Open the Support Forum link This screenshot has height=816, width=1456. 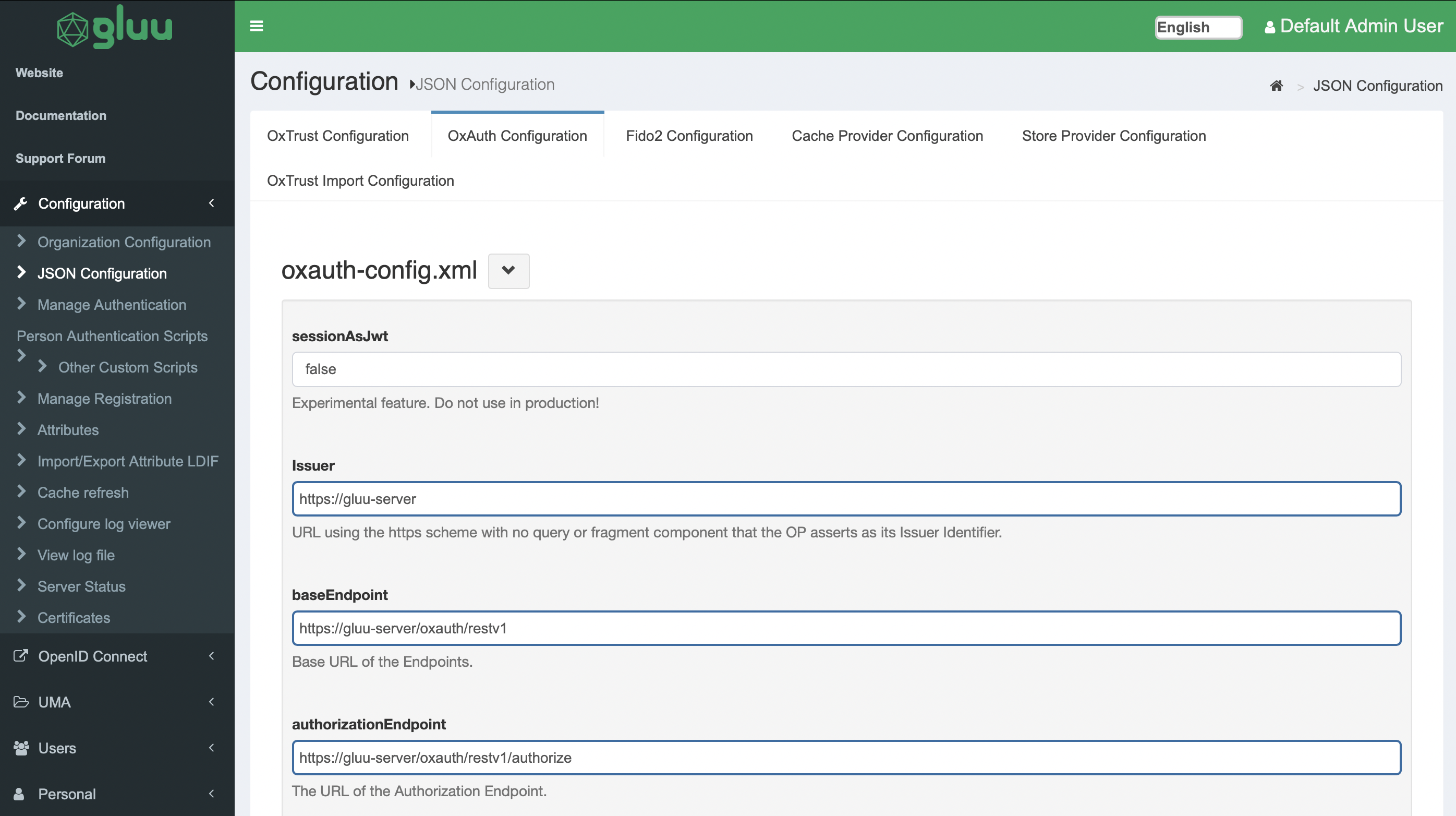point(60,158)
